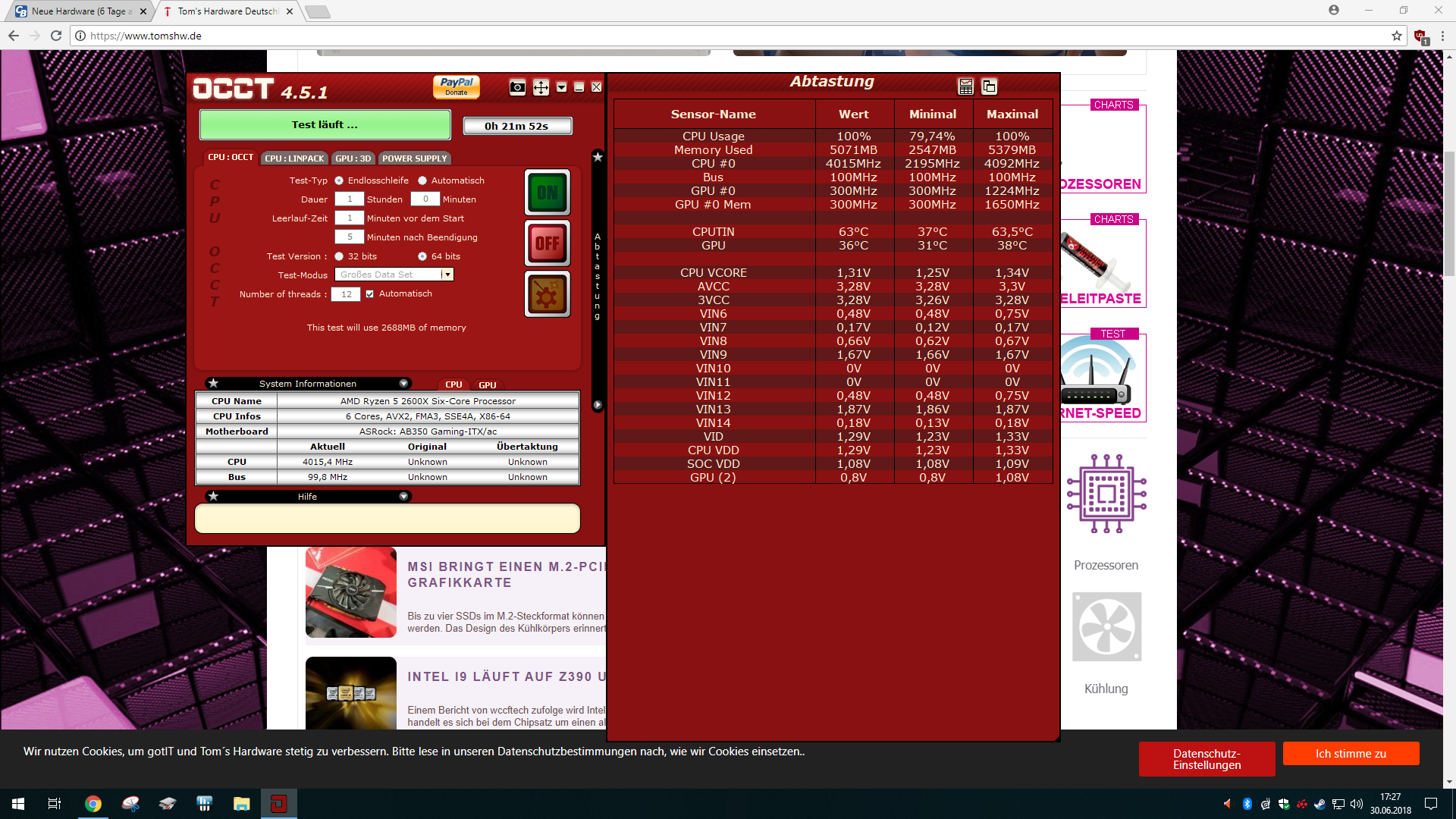This screenshot has width=1456, height=819.
Task: Click the green ON start button
Action: [x=547, y=193]
